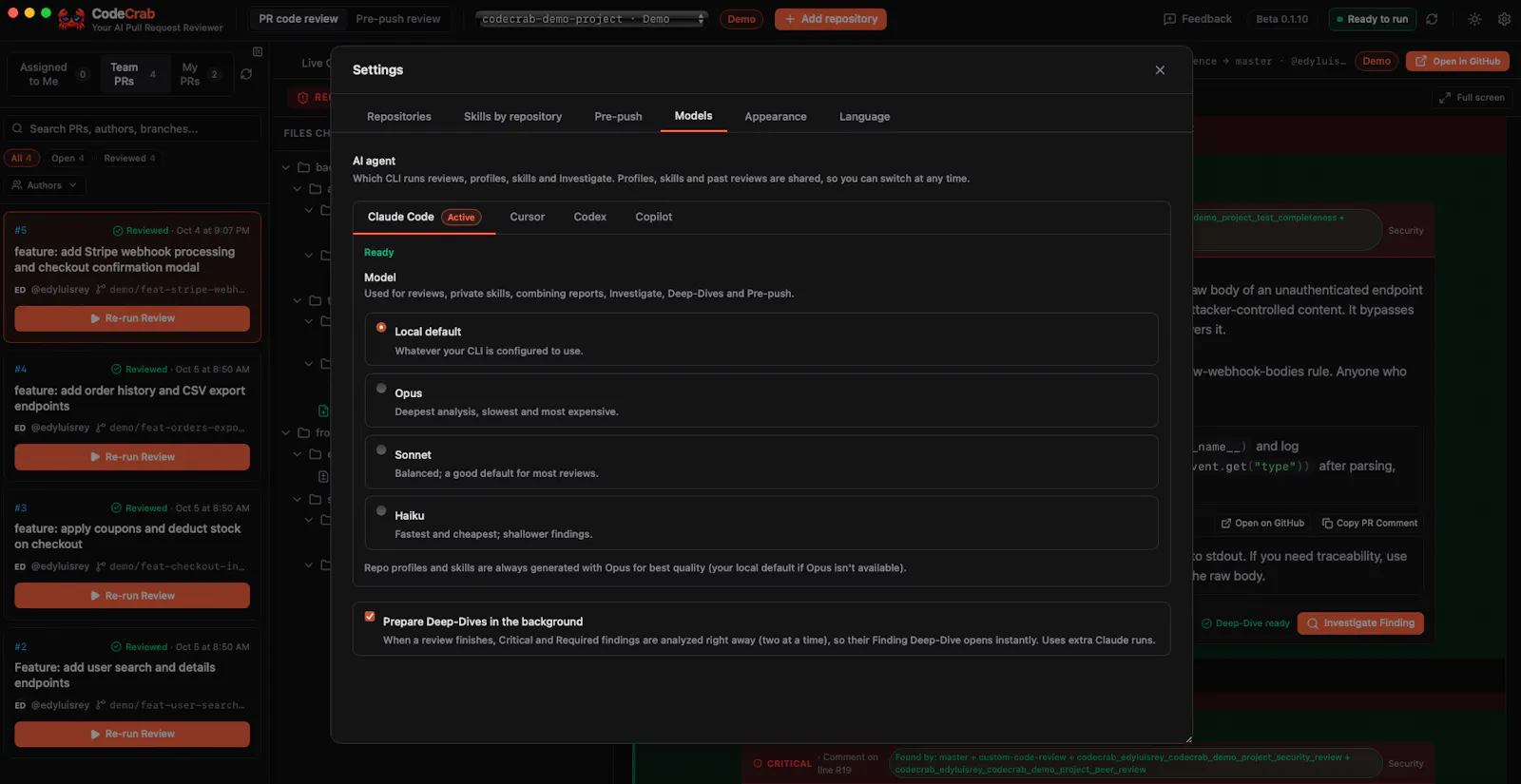The width and height of the screenshot is (1521, 784).
Task: Click the Ready to run status badge
Action: point(1372,19)
